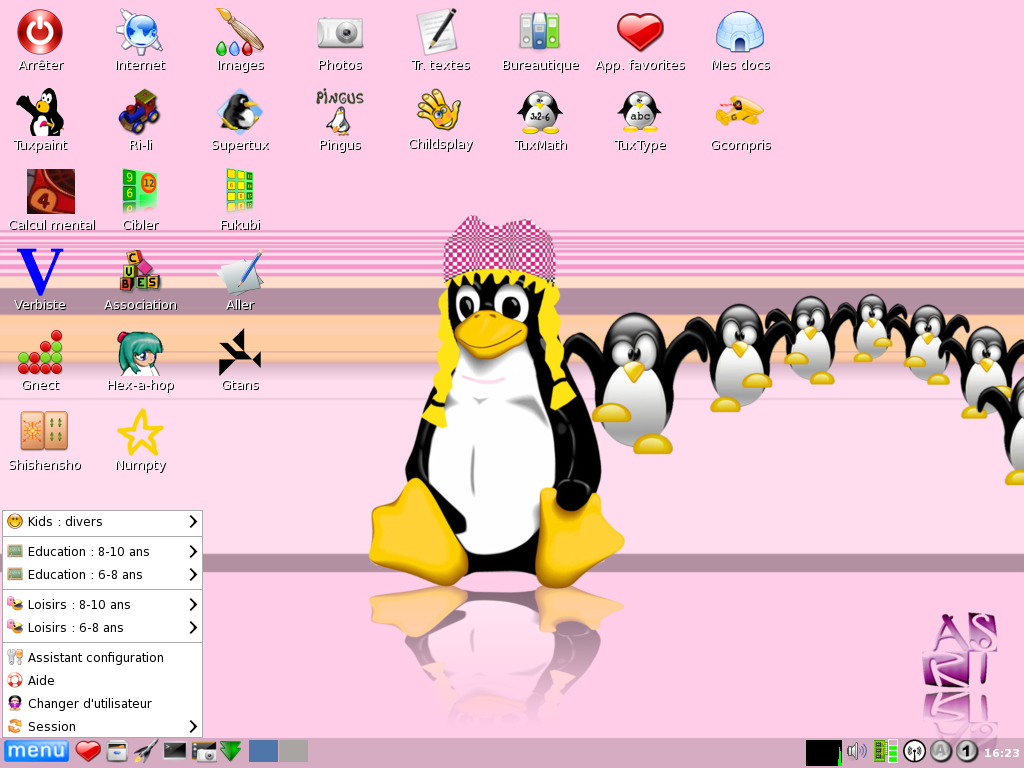Open the taskbar file cabinet icon

[117, 752]
